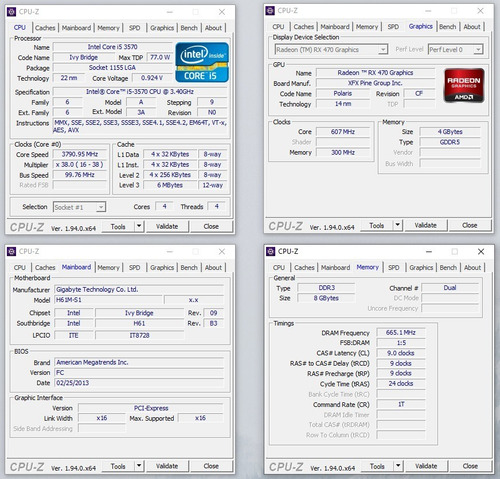Screen dimensions: 500x479
Task: Click the motherboard Model H61M-S1 field
Action: pos(108,300)
